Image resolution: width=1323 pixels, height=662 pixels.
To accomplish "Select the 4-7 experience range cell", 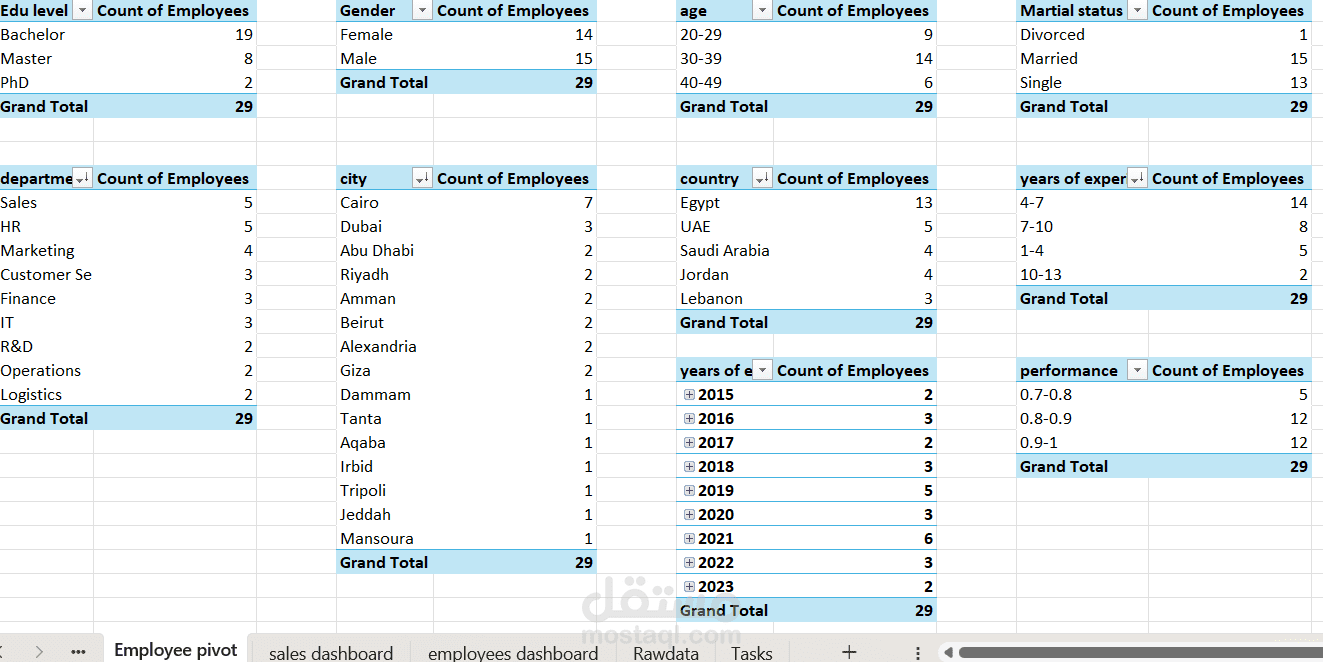I will click(x=1032, y=203).
